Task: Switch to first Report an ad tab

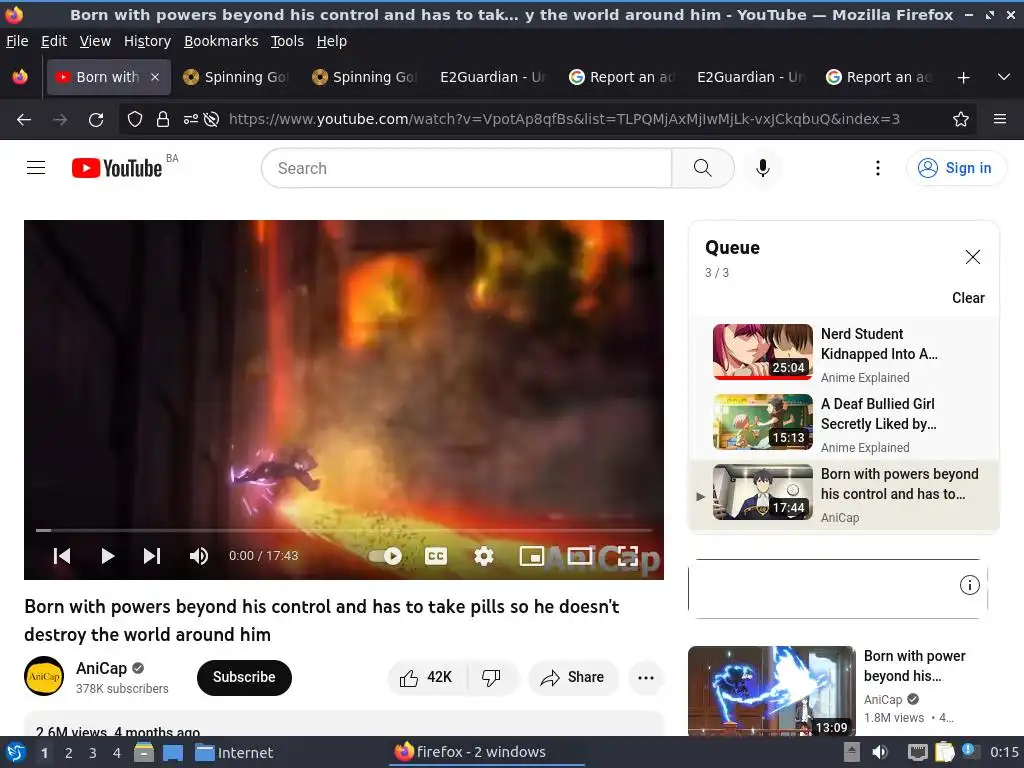Action: pos(622,77)
